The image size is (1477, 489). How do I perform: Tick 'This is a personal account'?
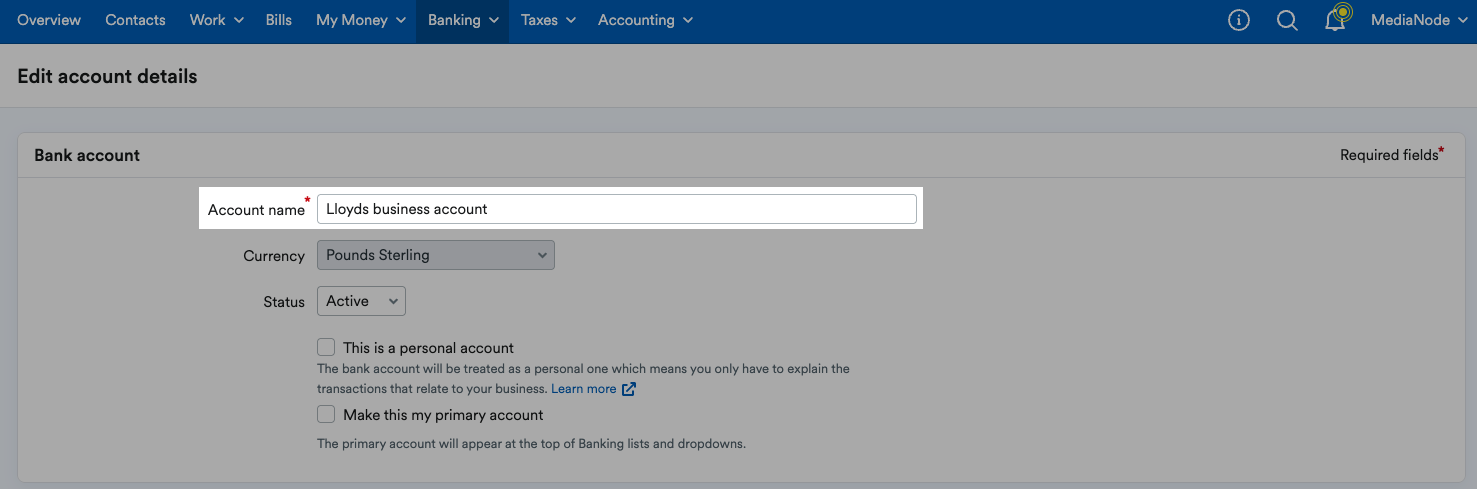(x=326, y=347)
